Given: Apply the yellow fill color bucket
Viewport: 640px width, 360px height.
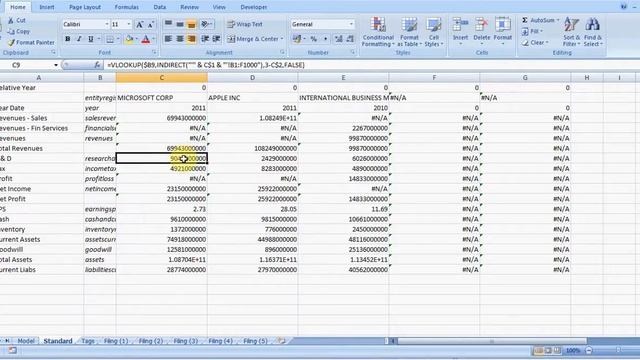Looking at the screenshot, I should coord(129,39).
